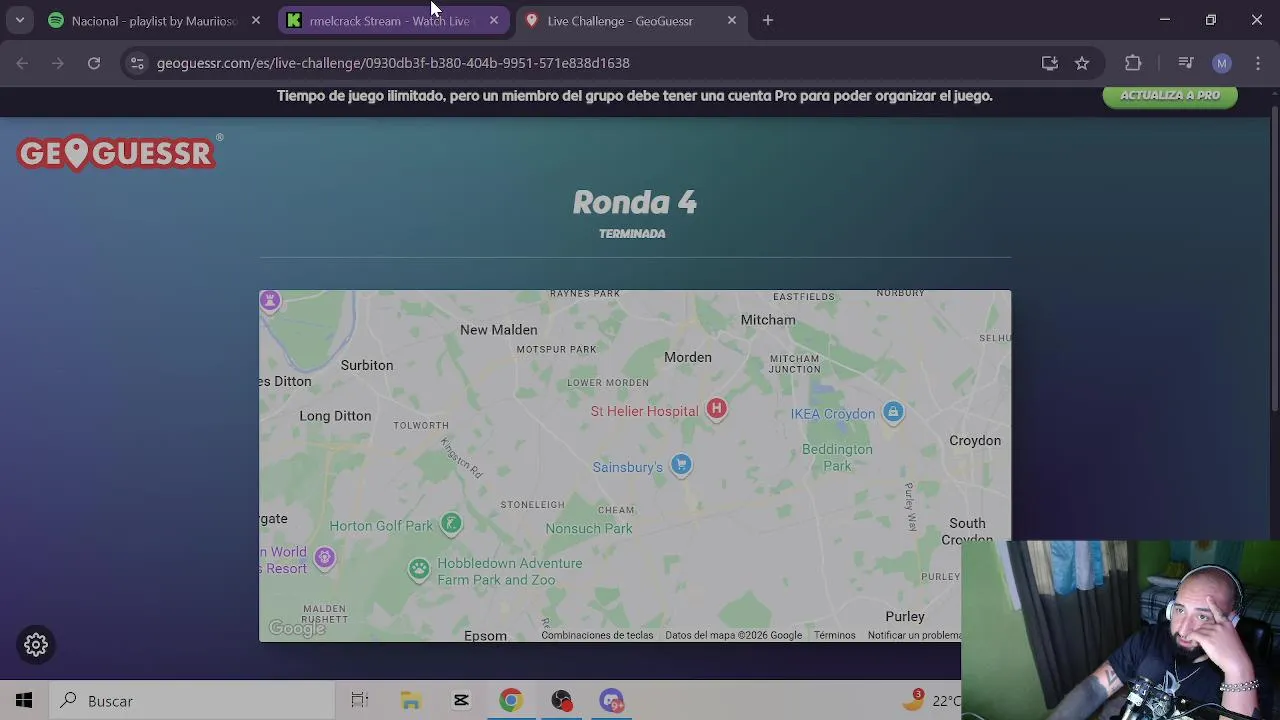Click the purple marker at map top-left corner
Viewport: 1280px width, 720px height.
point(269,301)
